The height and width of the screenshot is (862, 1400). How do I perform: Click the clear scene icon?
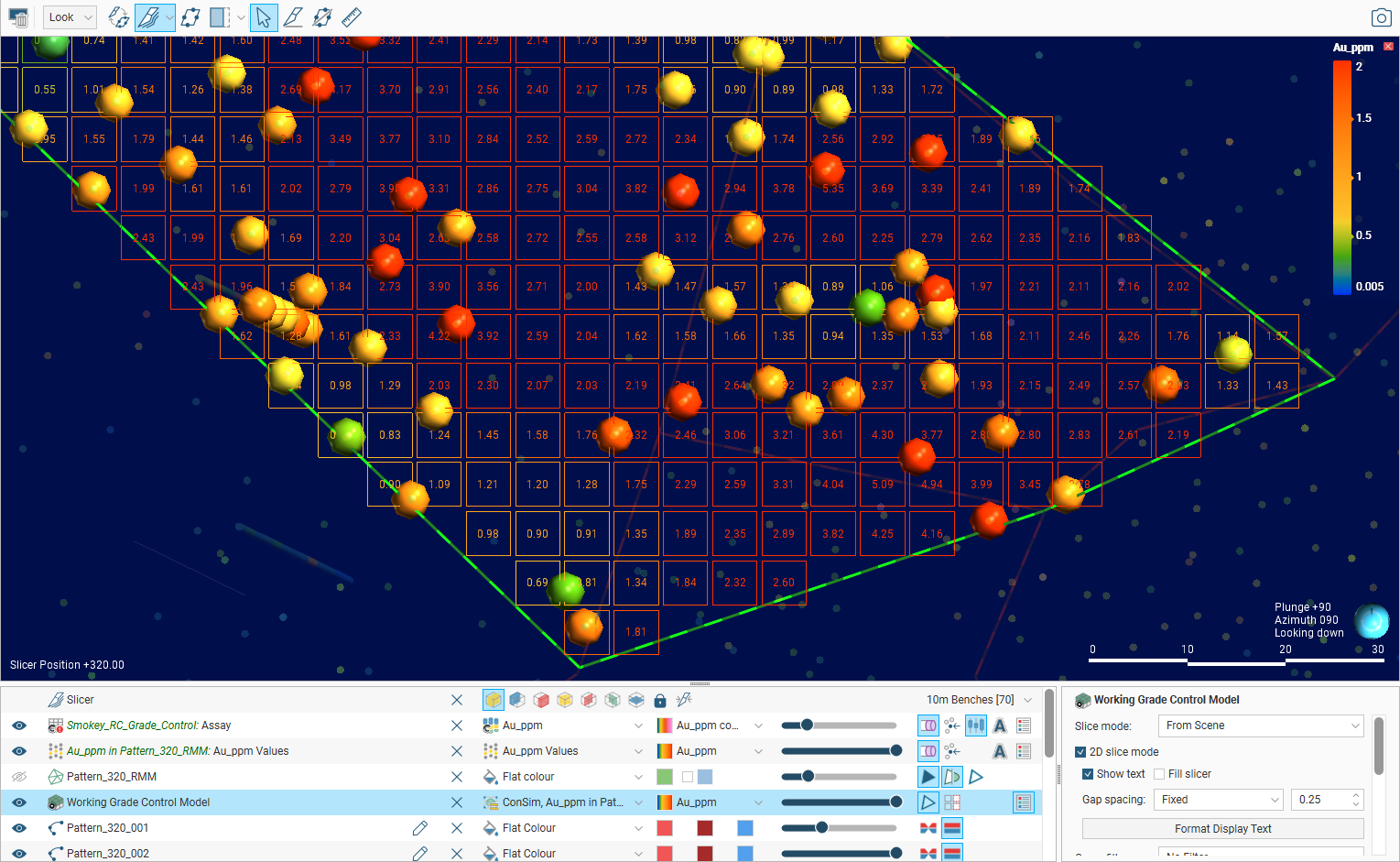pyautogui.click(x=18, y=17)
